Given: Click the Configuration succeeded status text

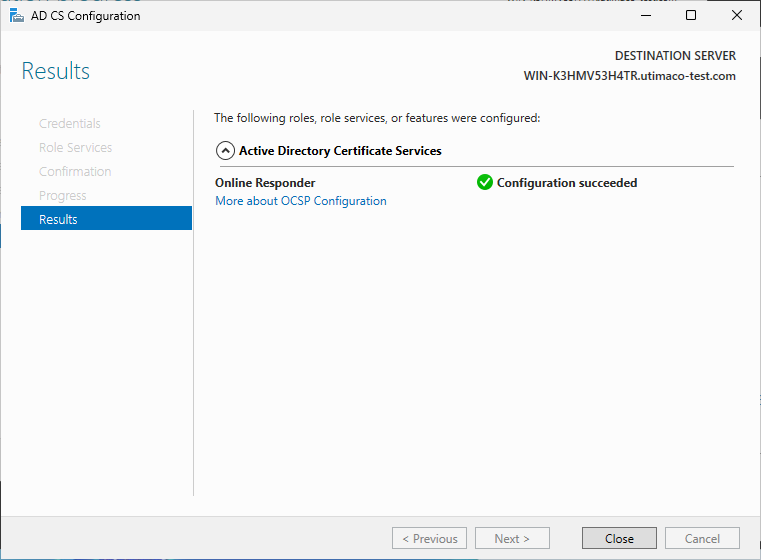Looking at the screenshot, I should [567, 183].
